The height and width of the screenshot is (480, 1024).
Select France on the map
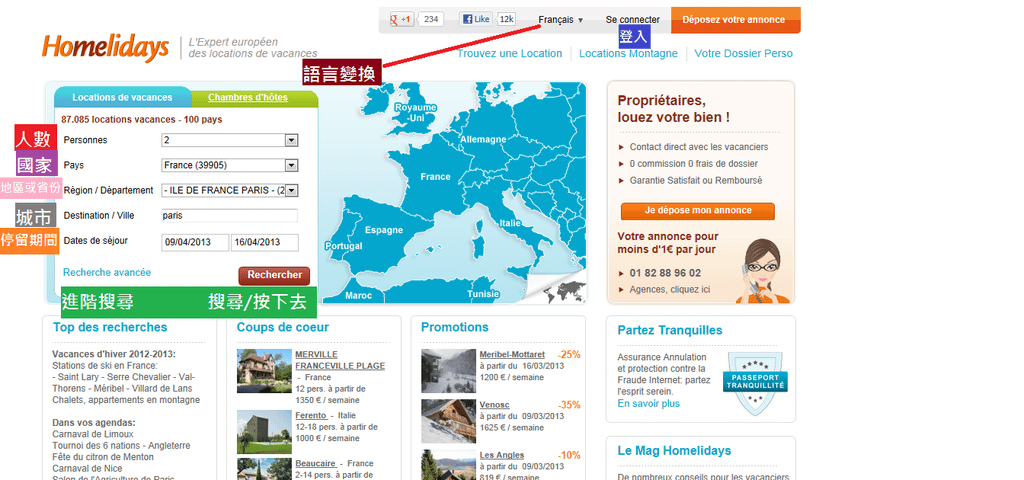[x=435, y=177]
